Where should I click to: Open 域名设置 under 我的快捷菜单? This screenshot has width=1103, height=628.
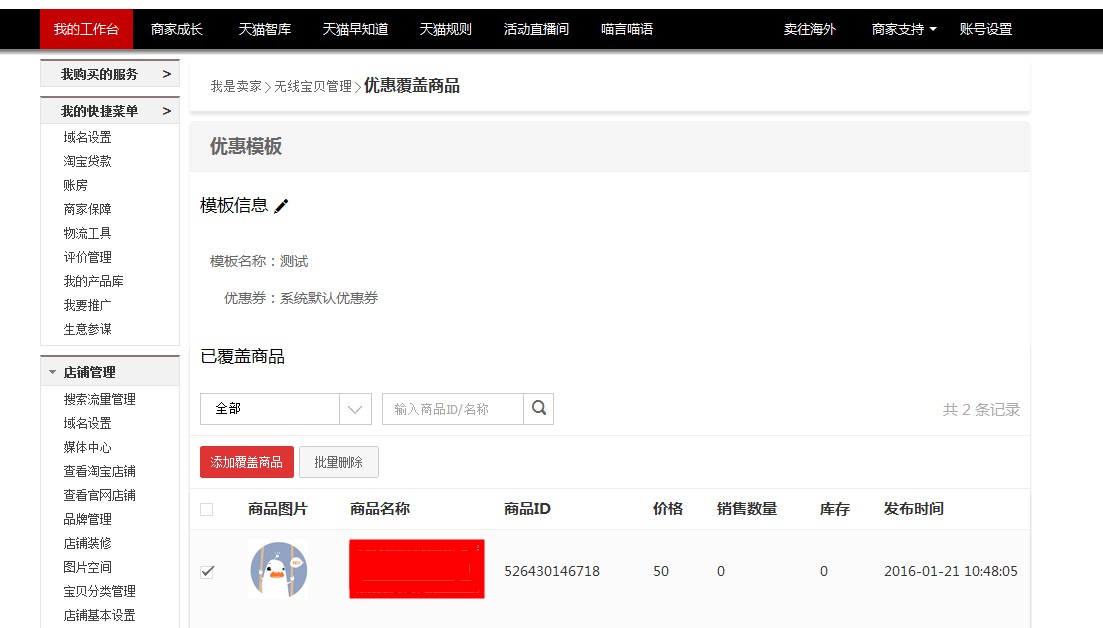(87, 137)
